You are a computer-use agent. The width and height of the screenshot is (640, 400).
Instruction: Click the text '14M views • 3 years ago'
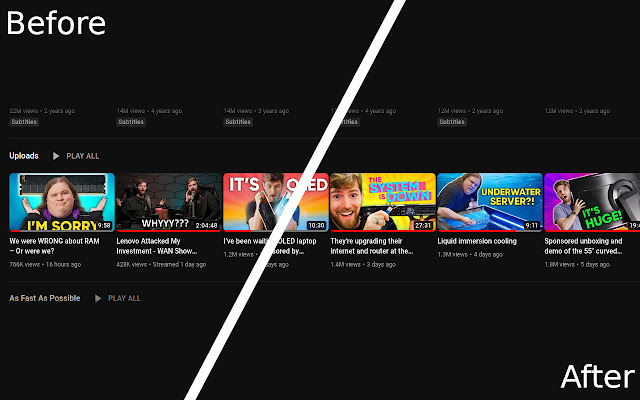256,111
